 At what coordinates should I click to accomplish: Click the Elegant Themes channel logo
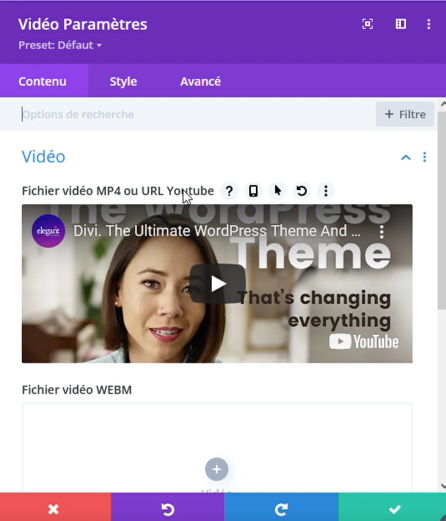(48, 231)
